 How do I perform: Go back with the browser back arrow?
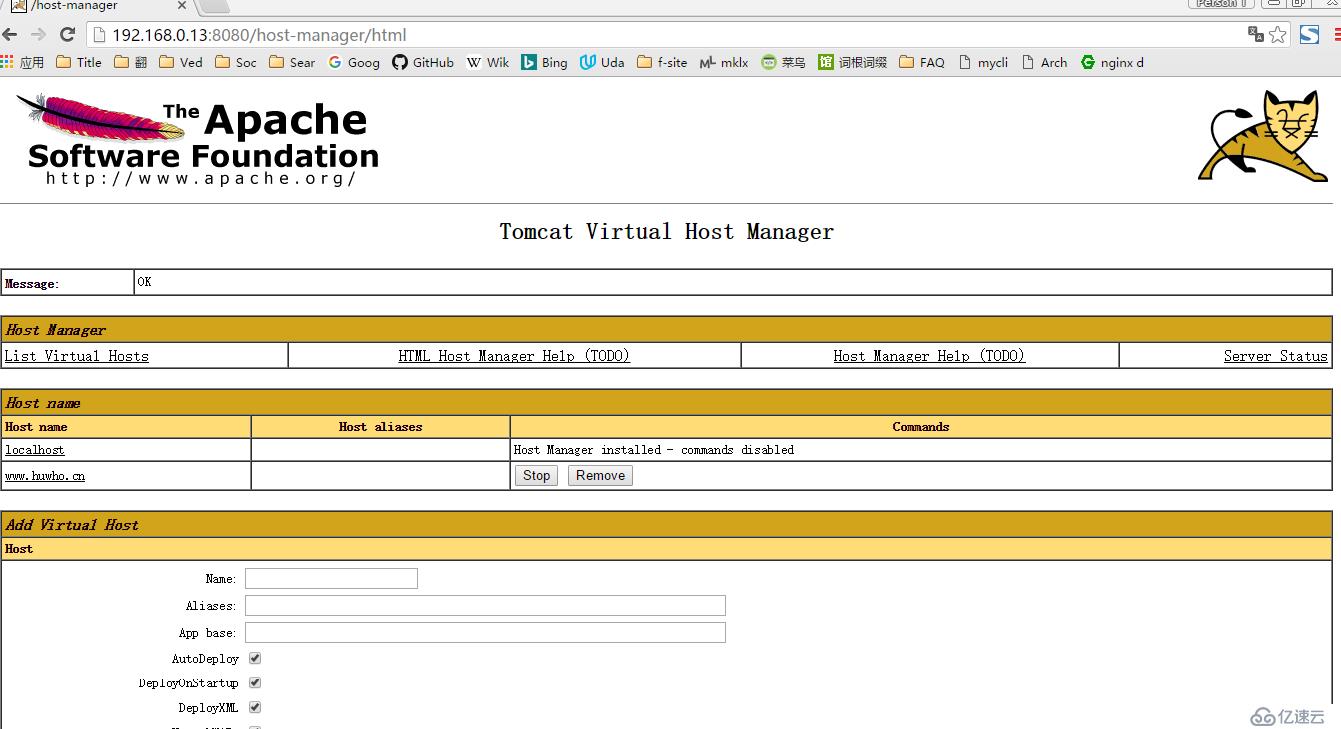(x=10, y=35)
